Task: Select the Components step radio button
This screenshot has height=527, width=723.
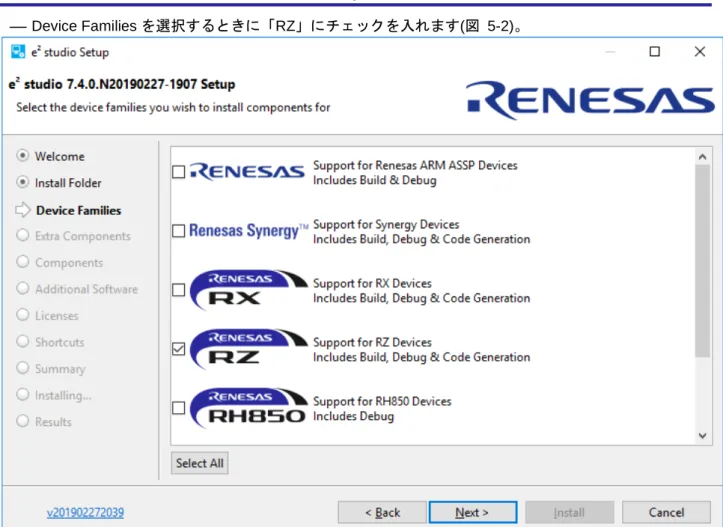Action: [23, 262]
